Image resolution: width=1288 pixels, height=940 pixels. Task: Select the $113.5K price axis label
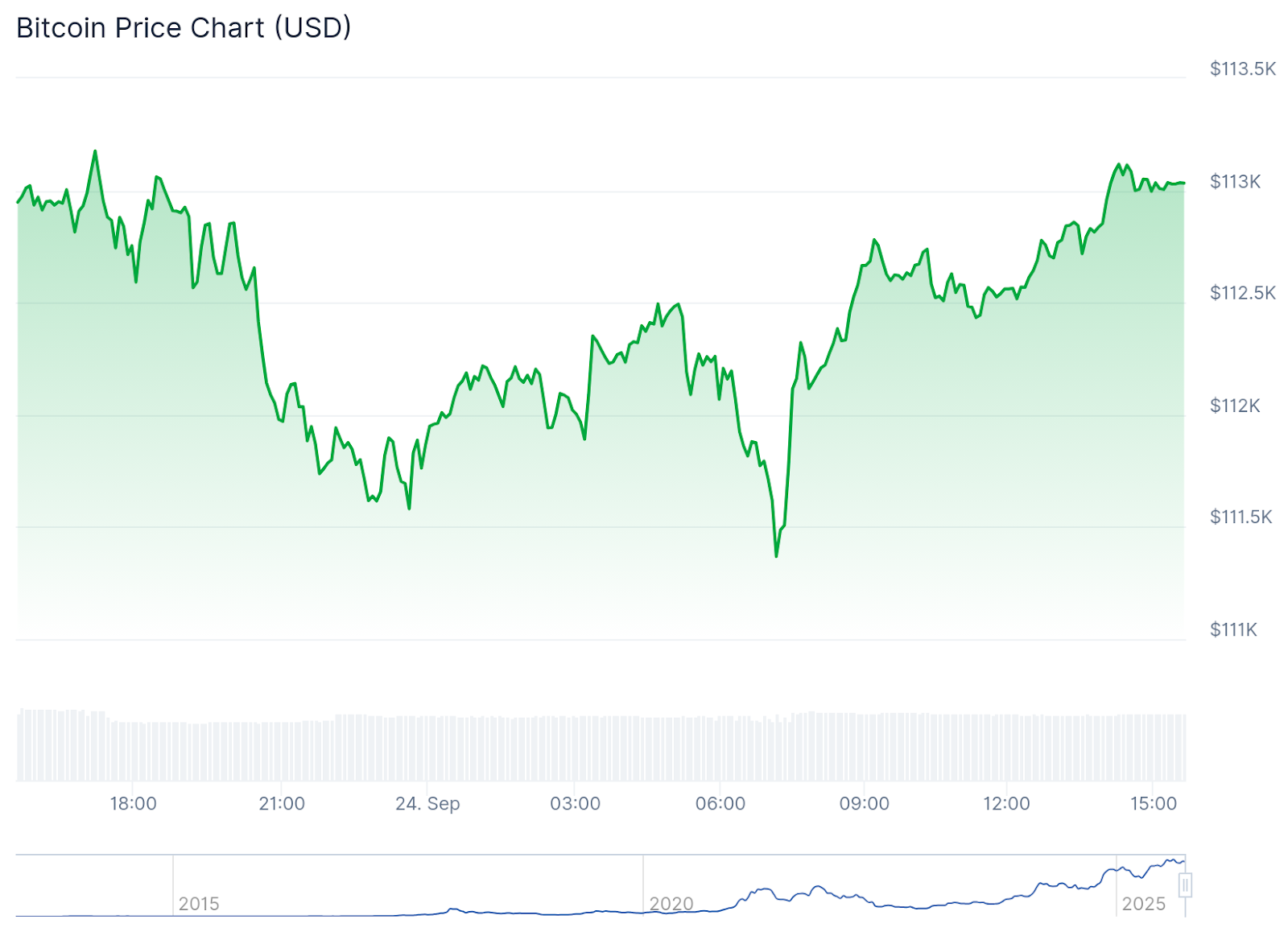(1243, 68)
